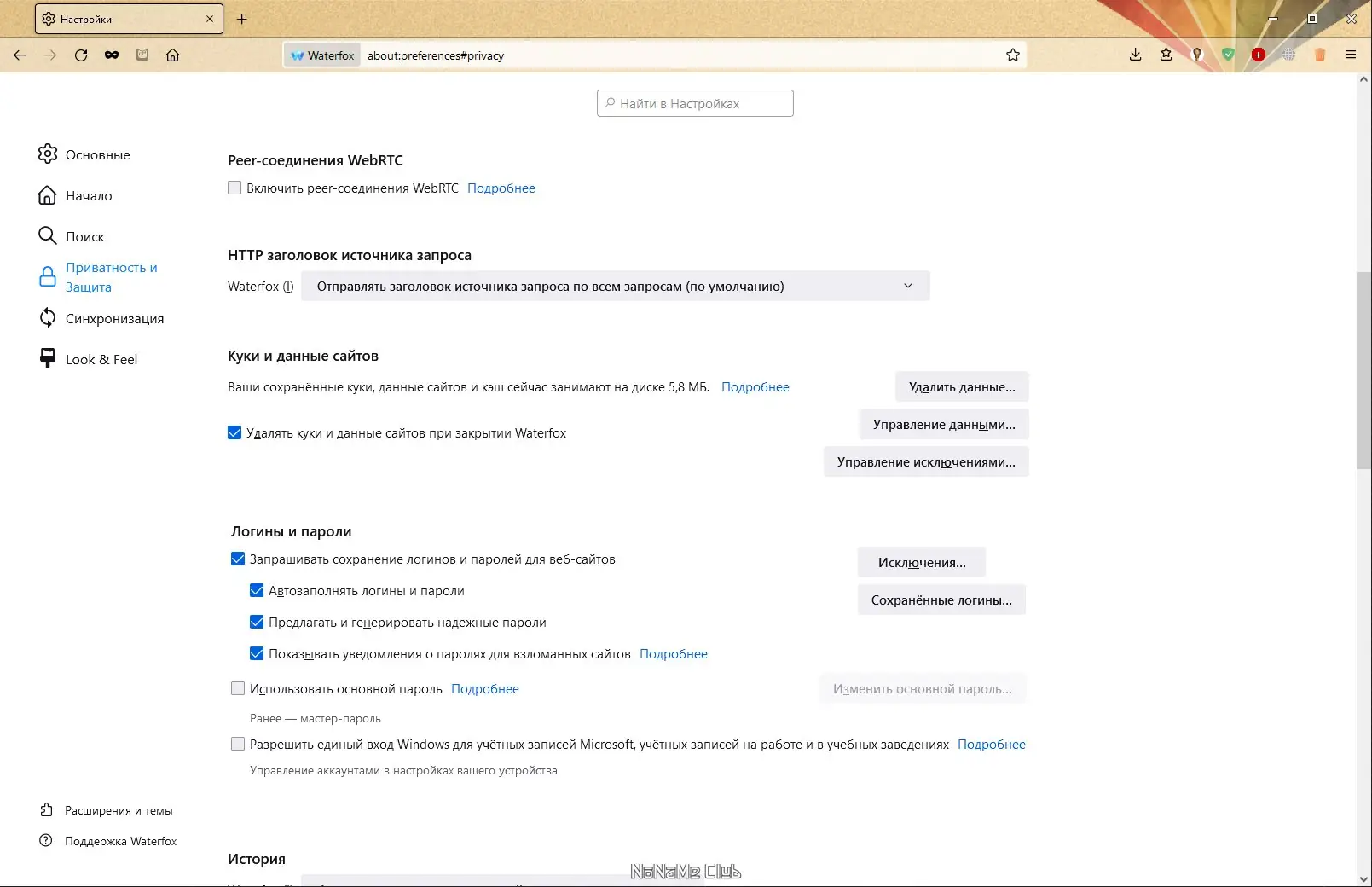Open the HTTP referrer header dropdown
1372x887 pixels.
pyautogui.click(x=617, y=287)
